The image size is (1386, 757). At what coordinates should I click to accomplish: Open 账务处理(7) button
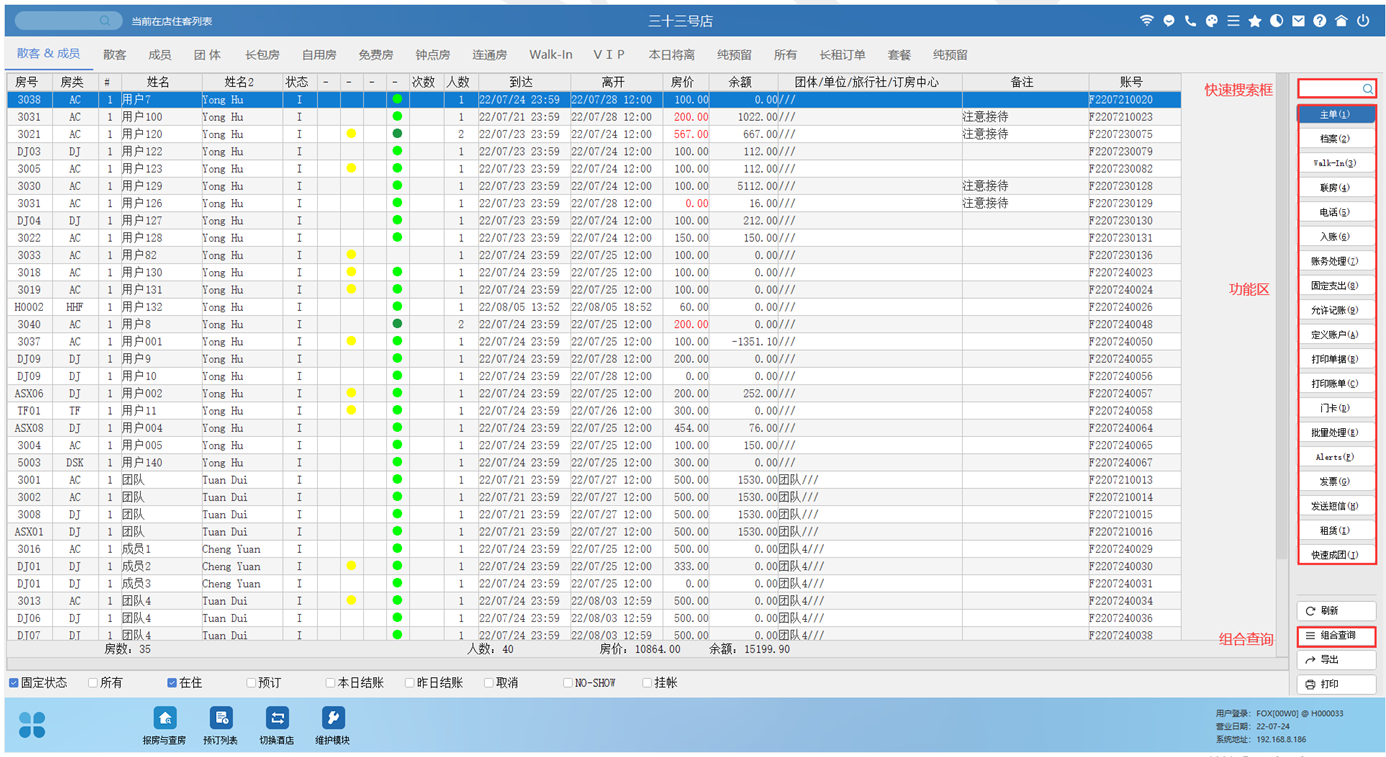coord(1336,261)
